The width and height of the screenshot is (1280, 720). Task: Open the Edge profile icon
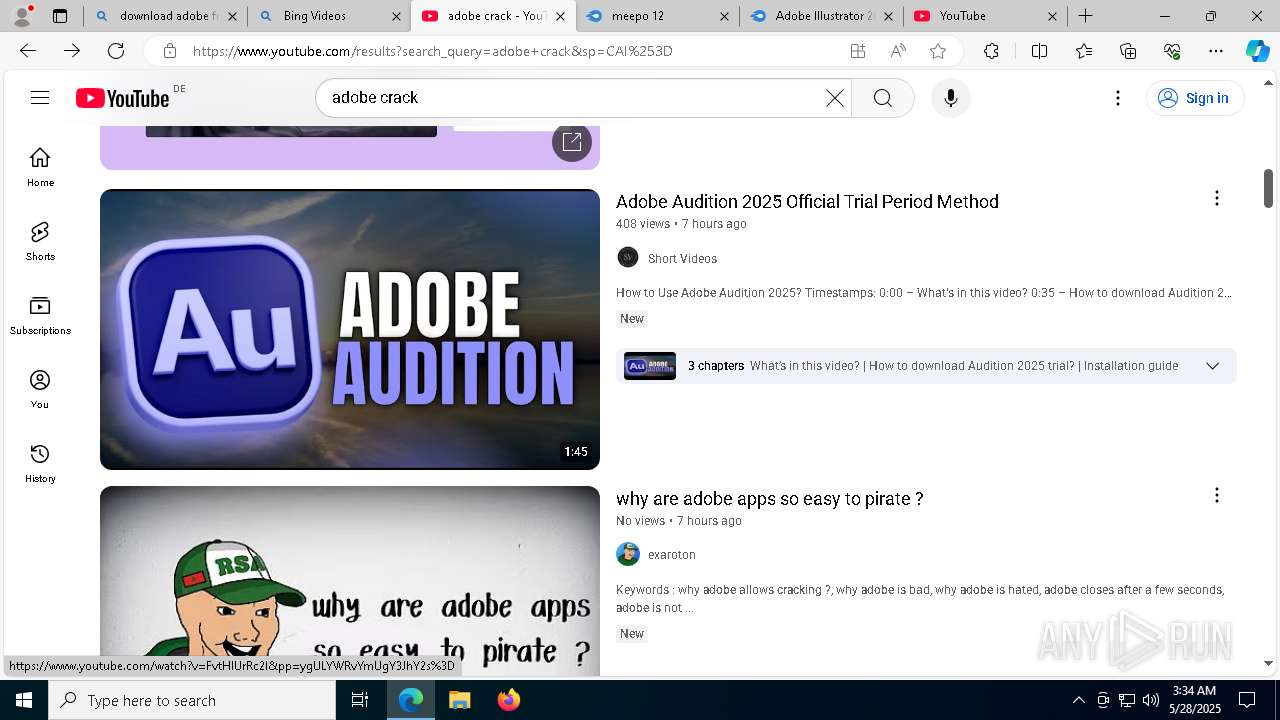tap(22, 15)
